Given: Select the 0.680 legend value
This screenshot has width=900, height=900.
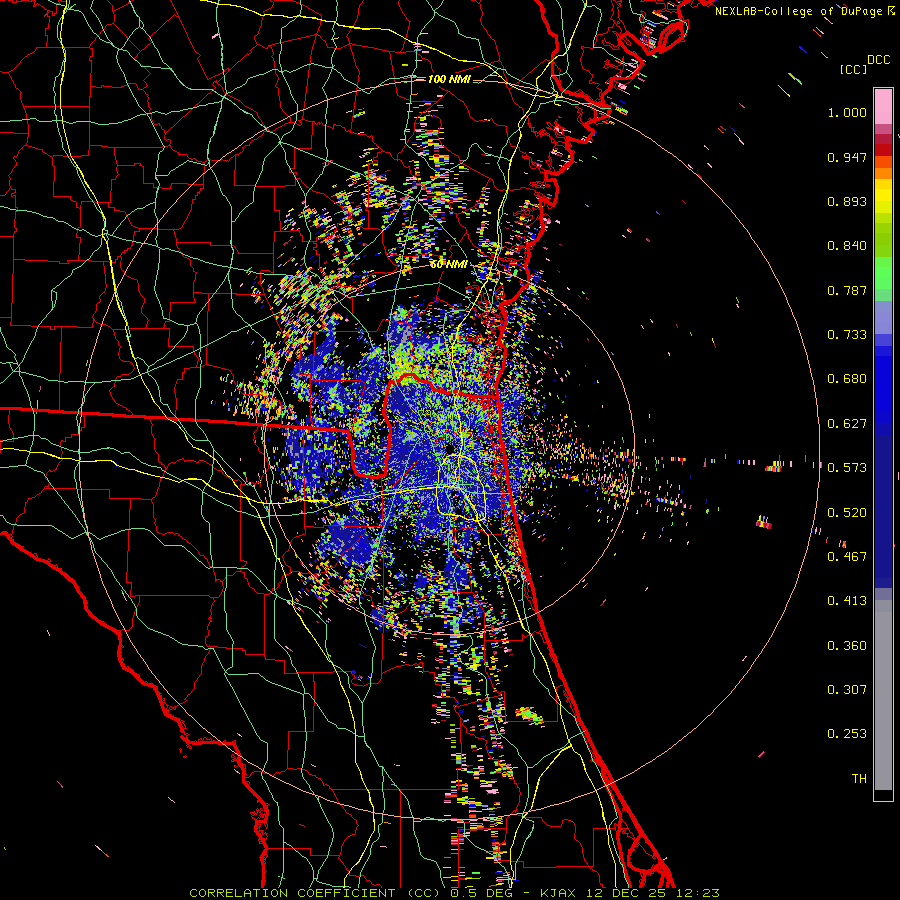Looking at the screenshot, I should 847,379.
